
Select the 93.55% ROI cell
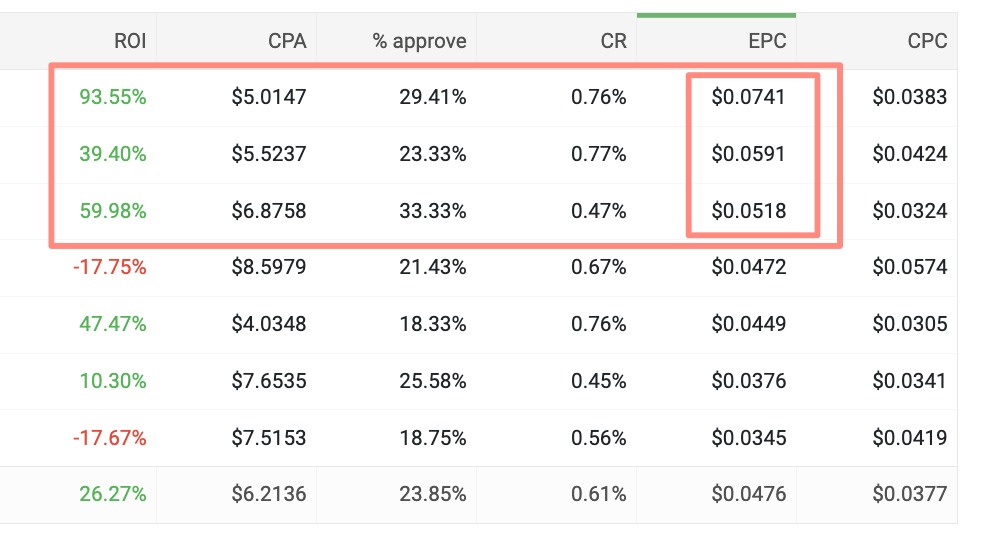pyautogui.click(x=112, y=97)
